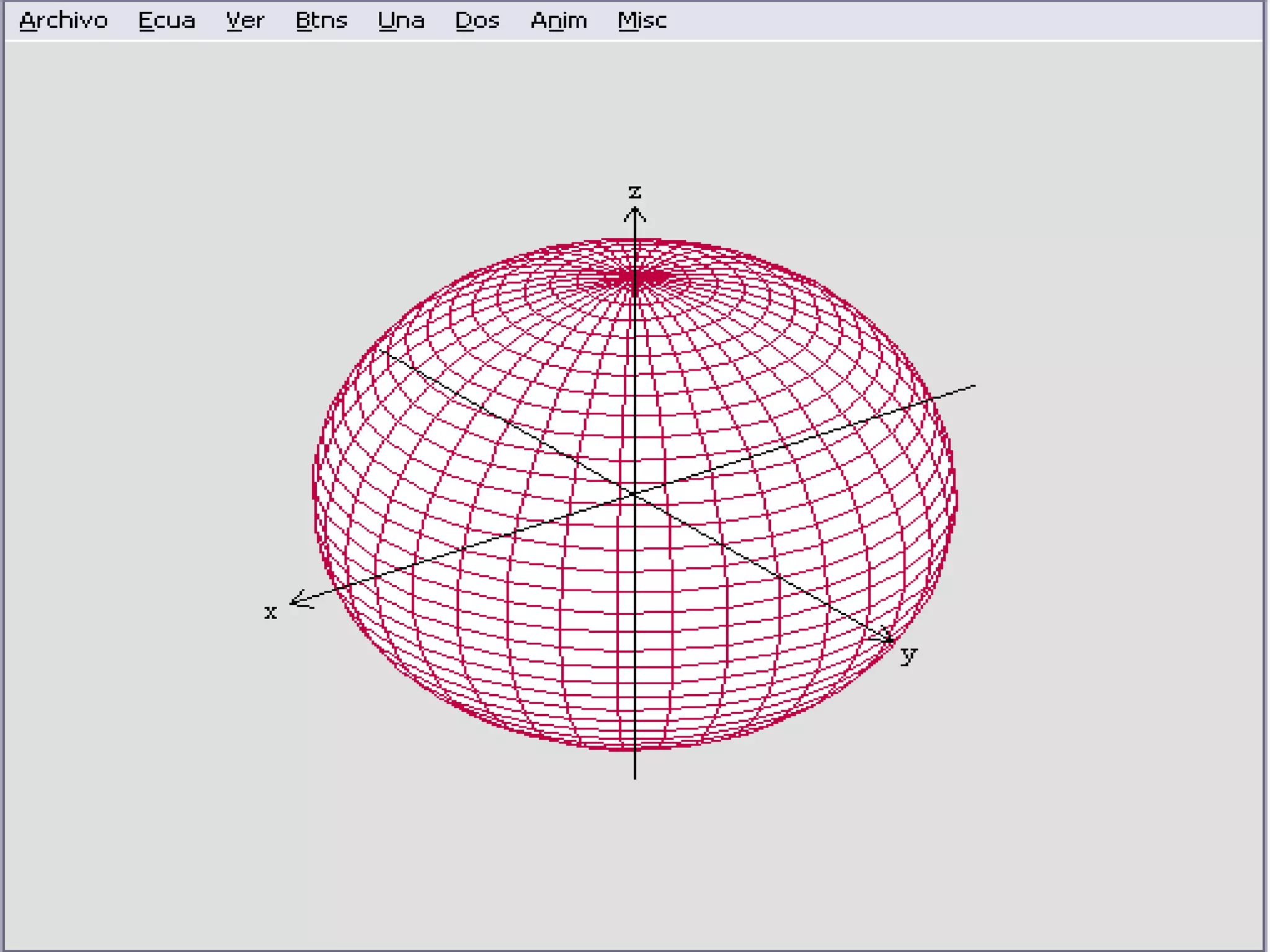Click the sphere's top pole mesh convergence
1270x952 pixels.
coord(634,278)
